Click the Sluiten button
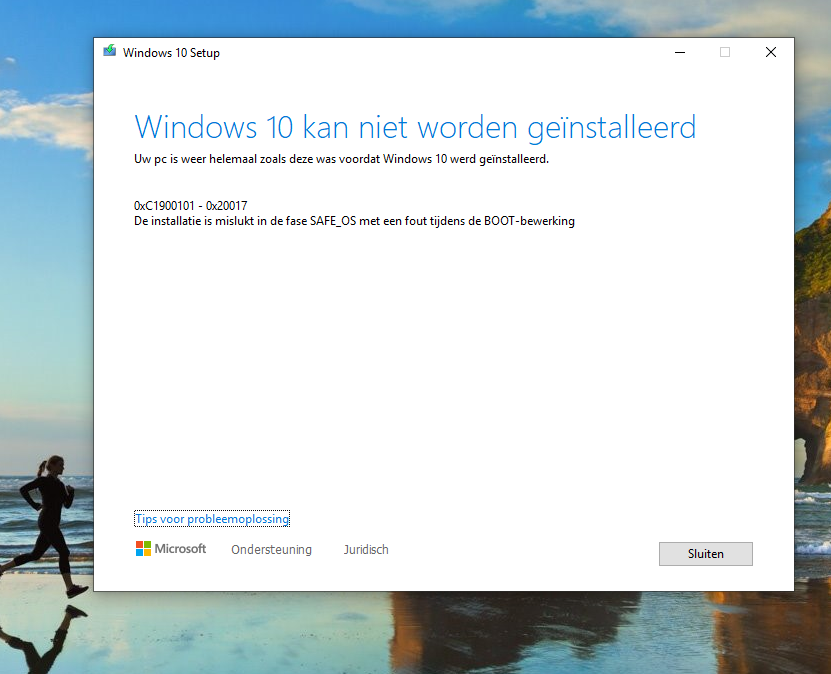The width and height of the screenshot is (831, 674). [705, 554]
